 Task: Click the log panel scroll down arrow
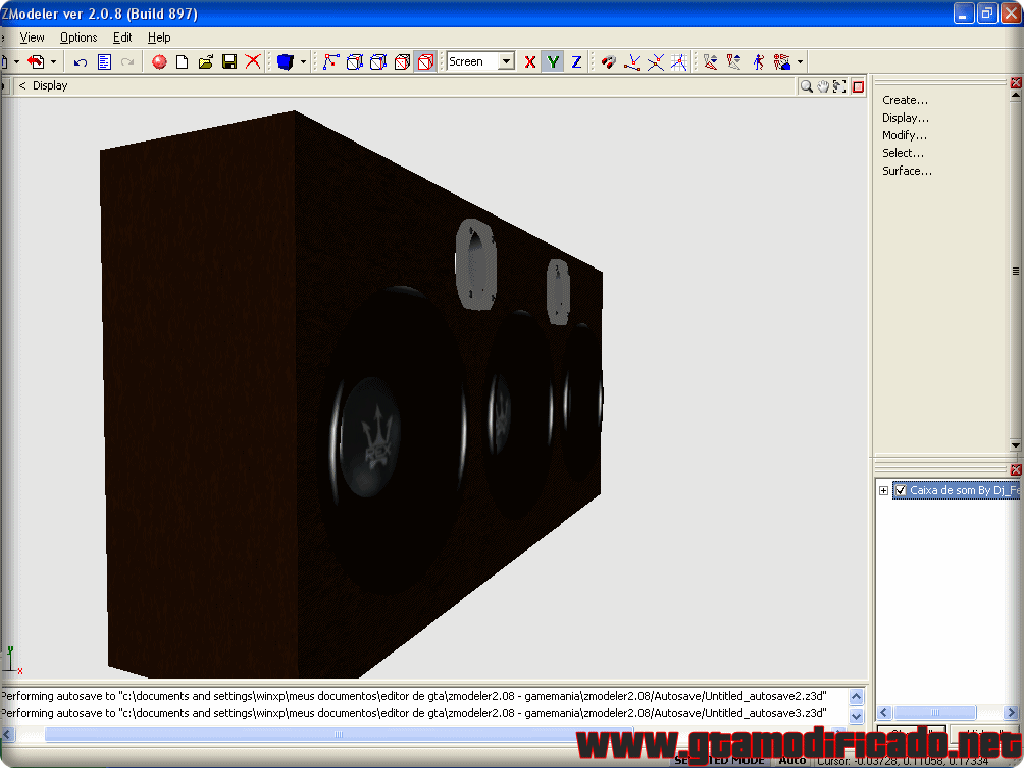tap(857, 716)
